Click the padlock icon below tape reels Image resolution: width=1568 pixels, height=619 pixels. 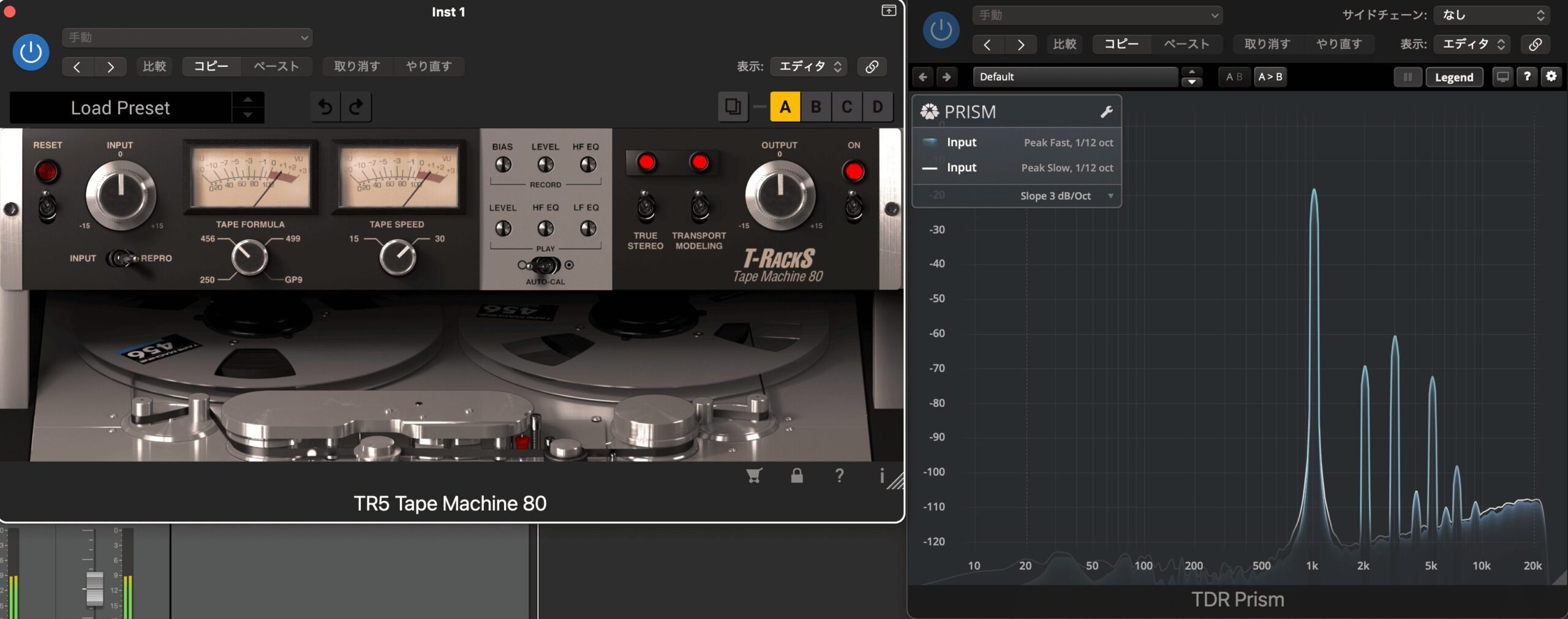[796, 476]
